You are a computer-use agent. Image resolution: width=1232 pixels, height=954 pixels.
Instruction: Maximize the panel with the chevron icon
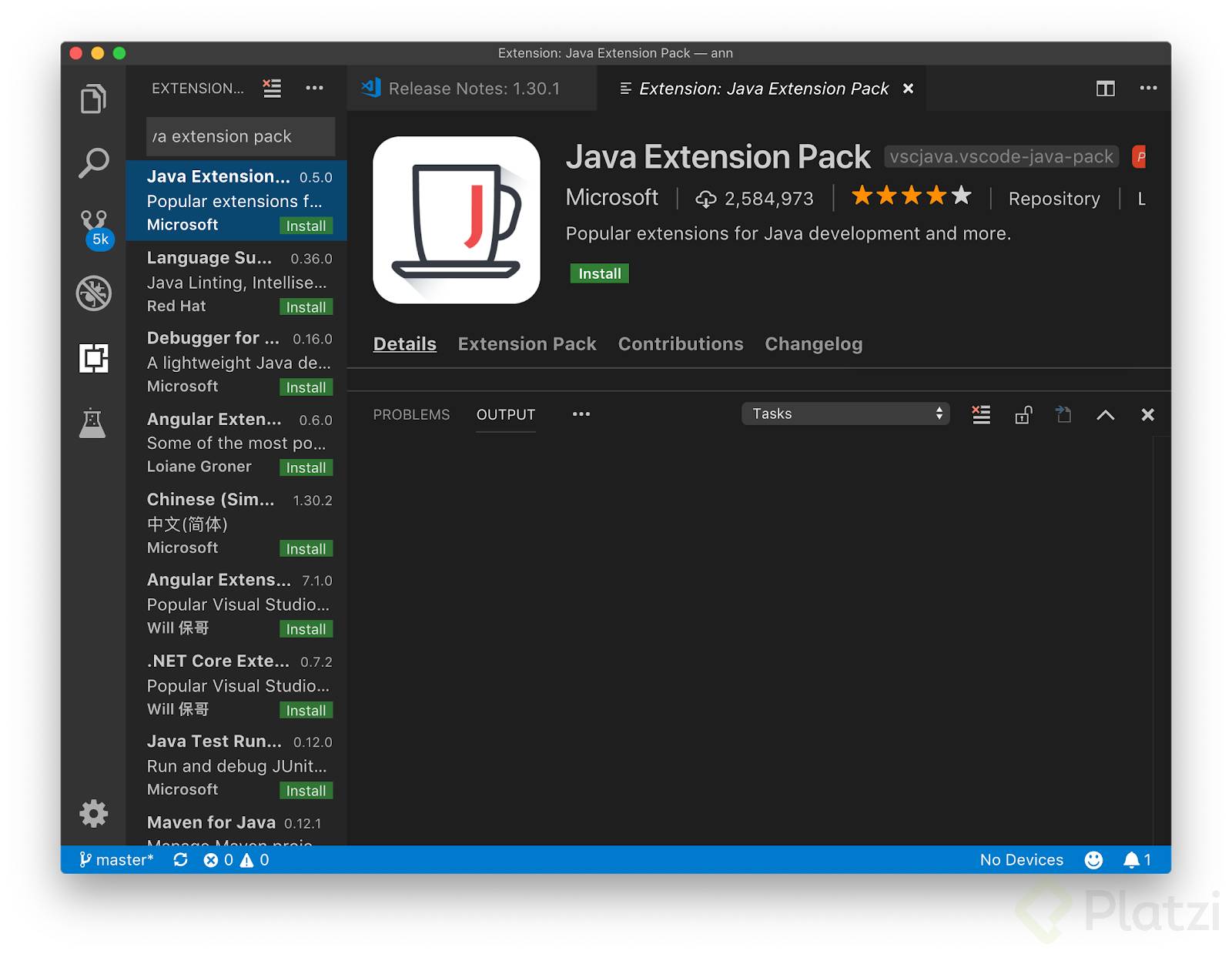point(1105,414)
